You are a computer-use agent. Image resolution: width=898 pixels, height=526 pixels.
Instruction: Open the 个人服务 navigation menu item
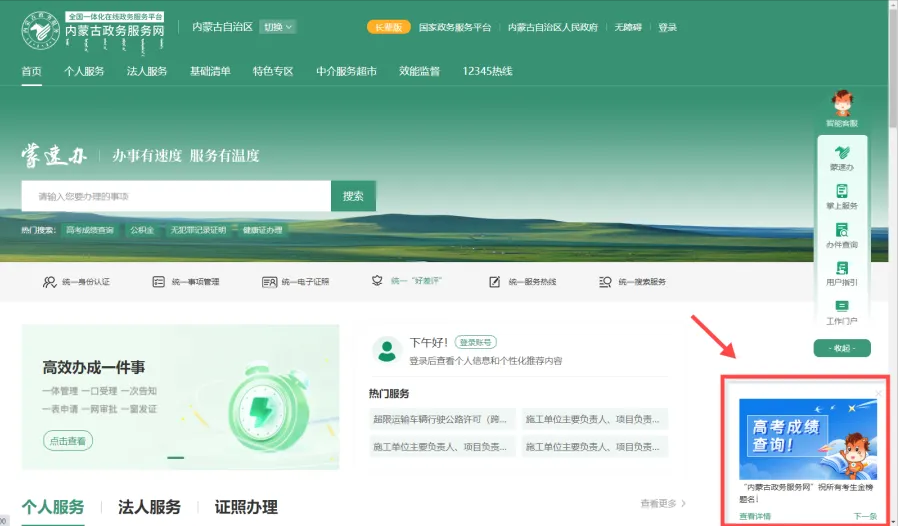tap(84, 71)
